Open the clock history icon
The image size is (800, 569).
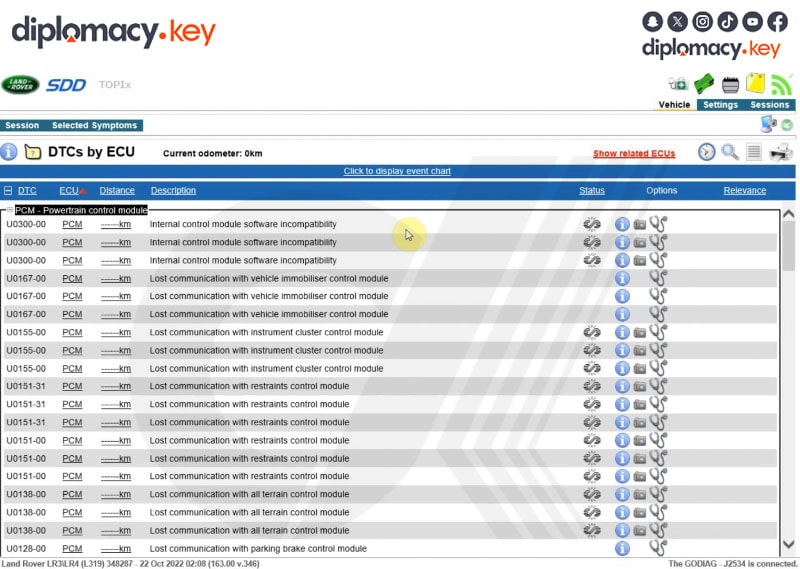707,152
